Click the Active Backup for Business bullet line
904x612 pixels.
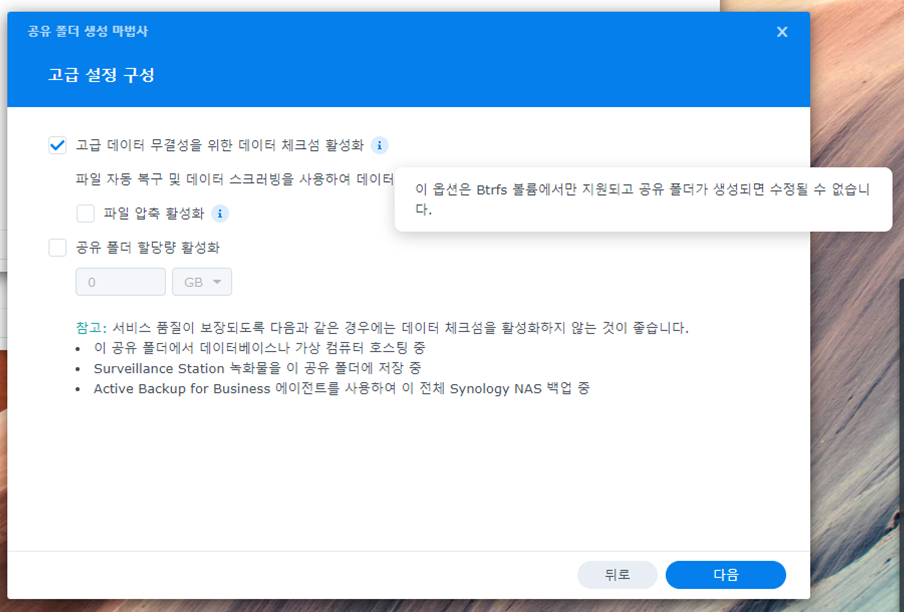[x=341, y=388]
